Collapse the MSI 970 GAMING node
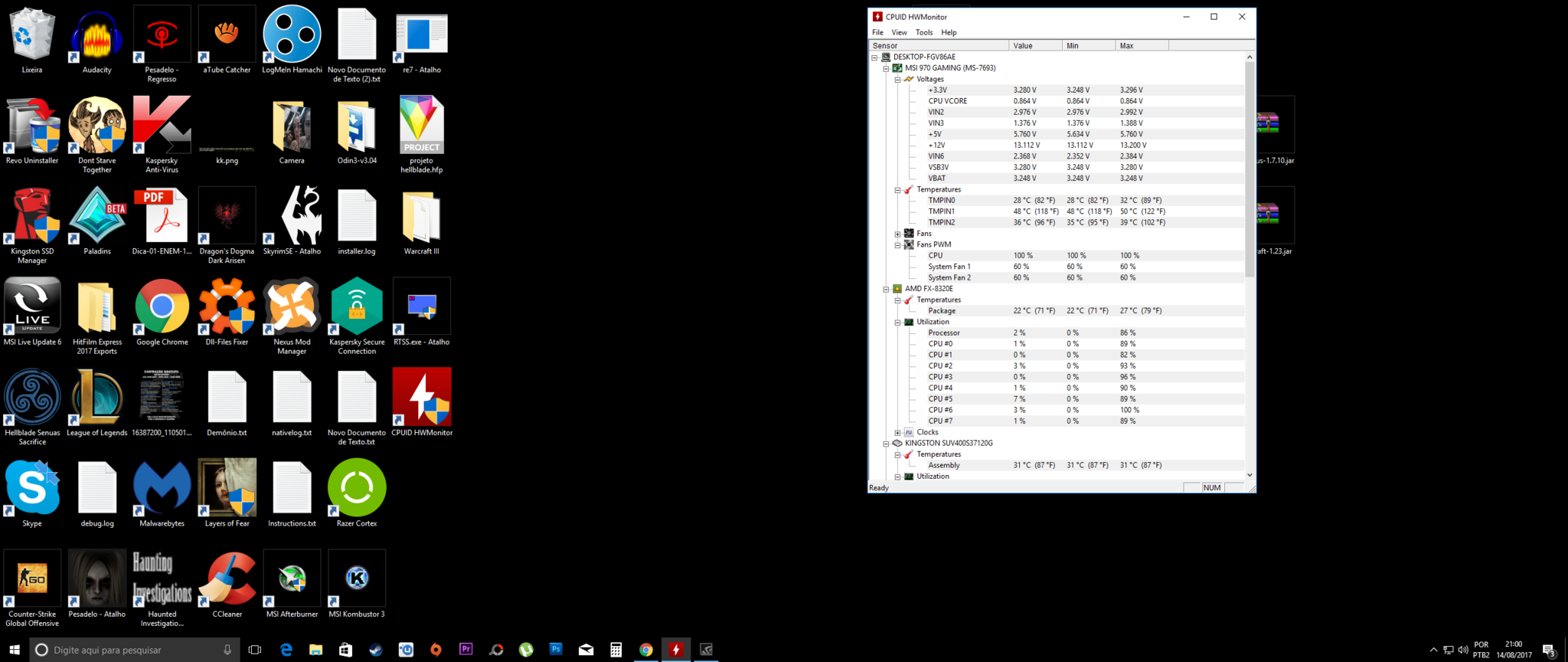This screenshot has width=1568, height=662. [x=886, y=68]
